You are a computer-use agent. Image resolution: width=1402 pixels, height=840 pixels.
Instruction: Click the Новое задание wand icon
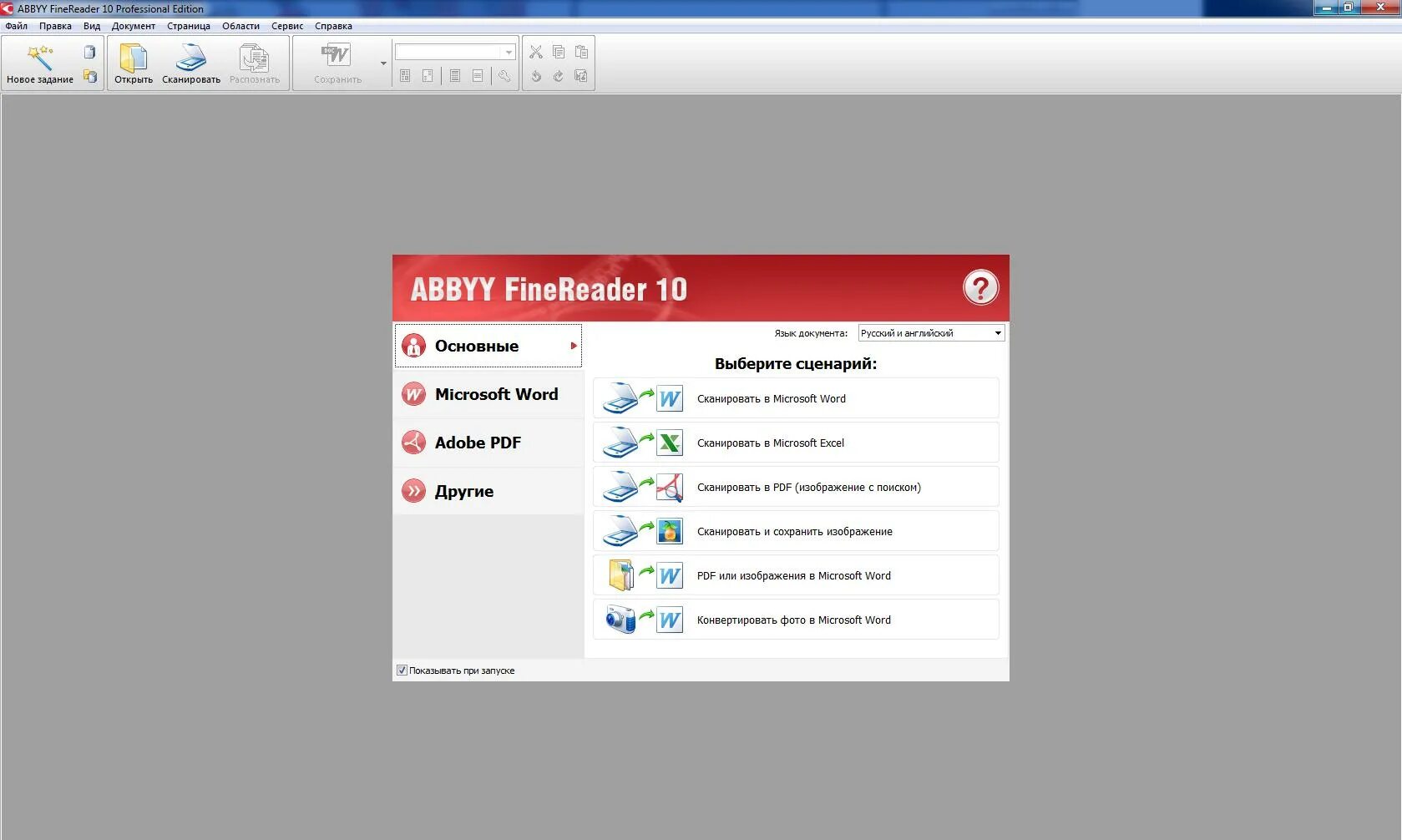[39, 58]
